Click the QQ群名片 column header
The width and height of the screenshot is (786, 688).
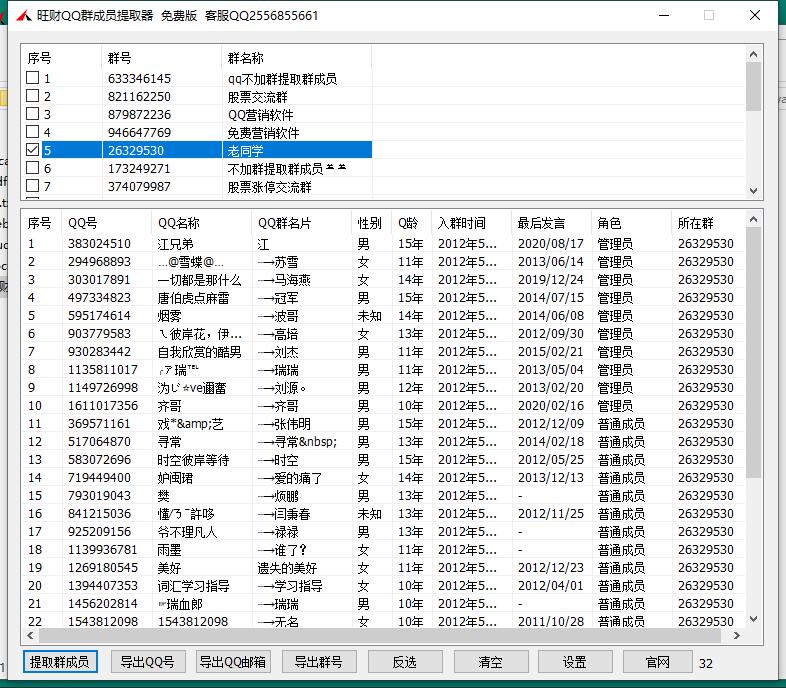coord(302,223)
